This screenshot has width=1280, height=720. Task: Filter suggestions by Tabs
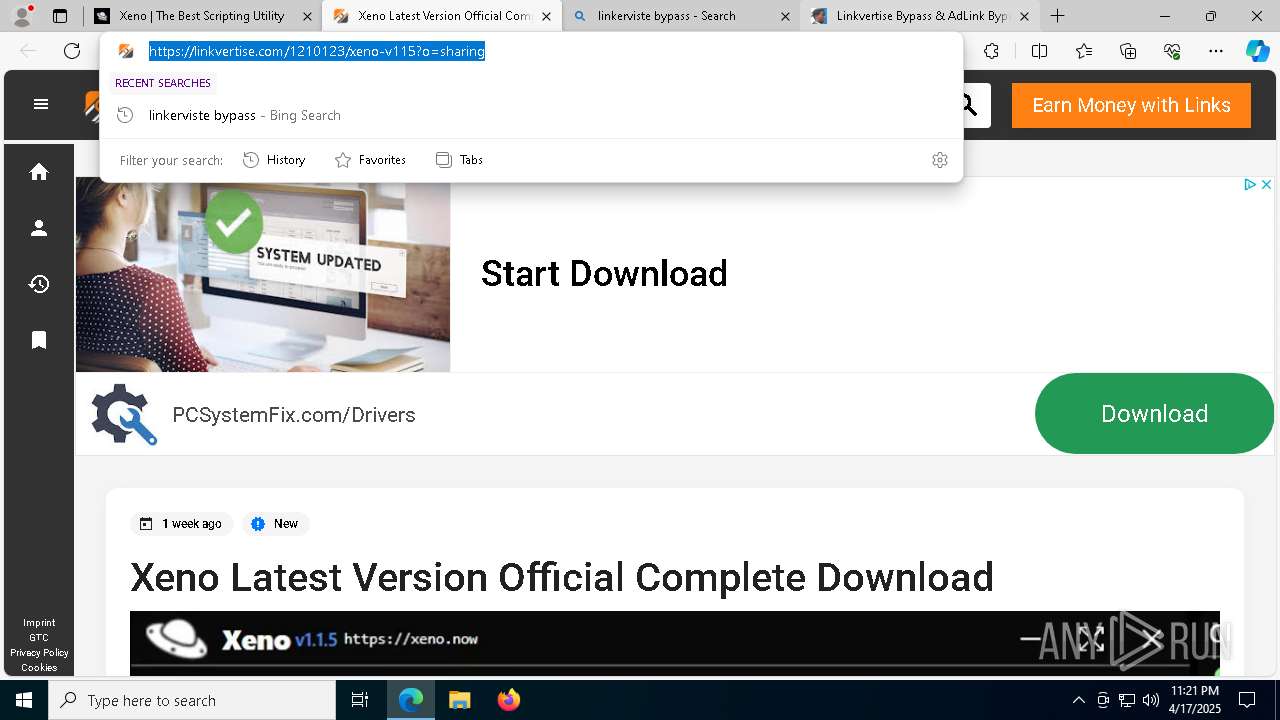[x=459, y=160]
